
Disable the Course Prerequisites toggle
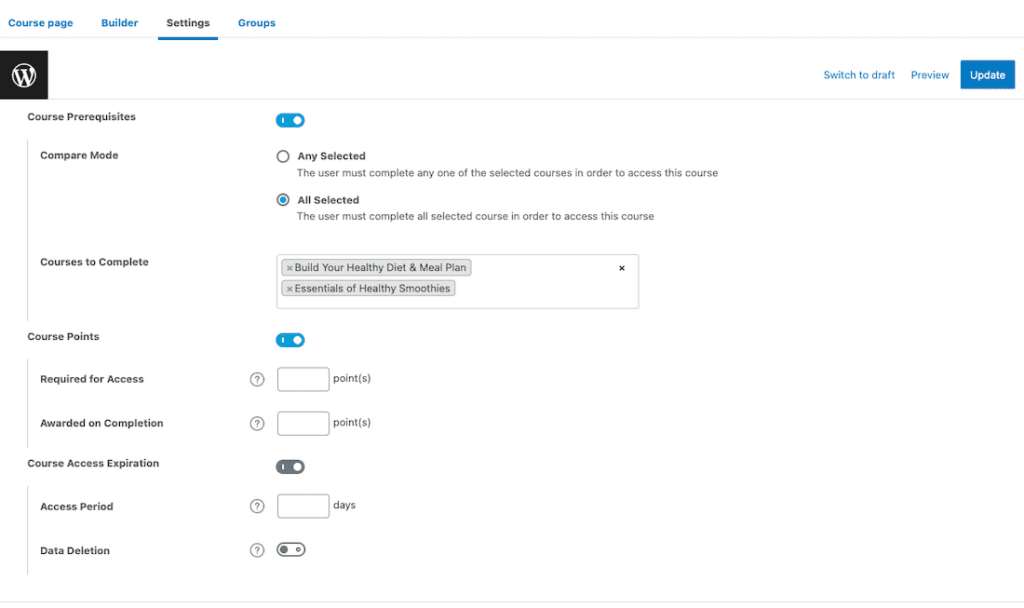[x=290, y=120]
